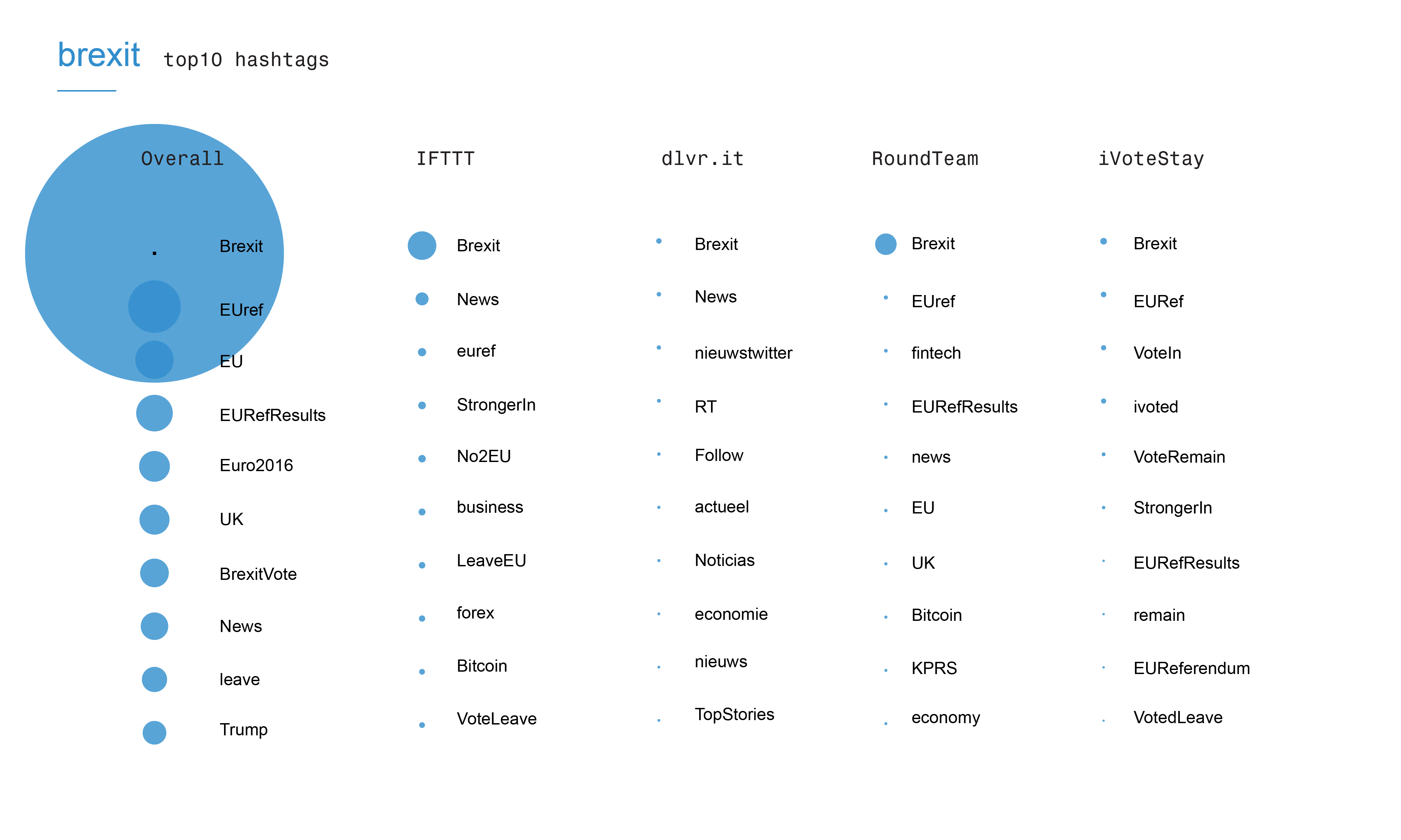Select the dlvr.it column header
Viewport: 1401px width, 840px height.
click(702, 159)
